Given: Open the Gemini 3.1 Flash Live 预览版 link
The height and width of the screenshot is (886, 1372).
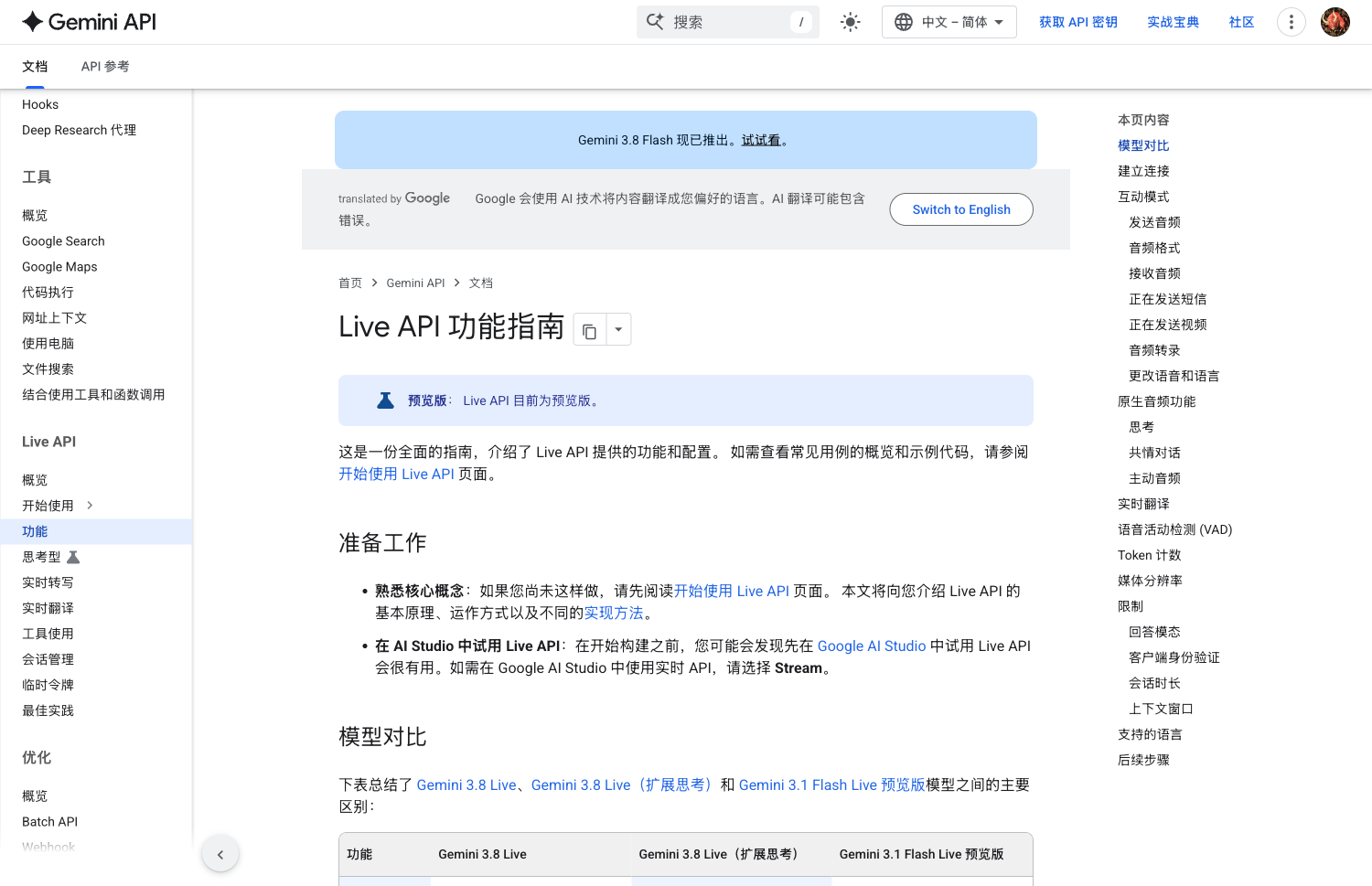Looking at the screenshot, I should (x=831, y=785).
